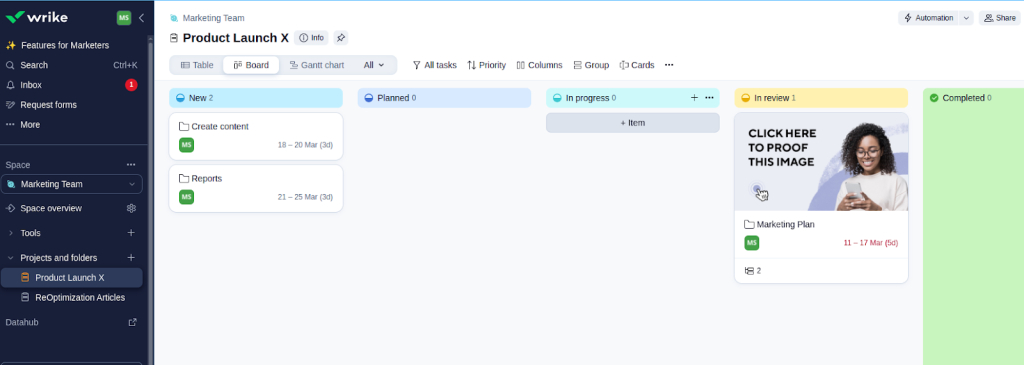Click the Automation button
Image resolution: width=1024 pixels, height=365 pixels.
point(928,18)
